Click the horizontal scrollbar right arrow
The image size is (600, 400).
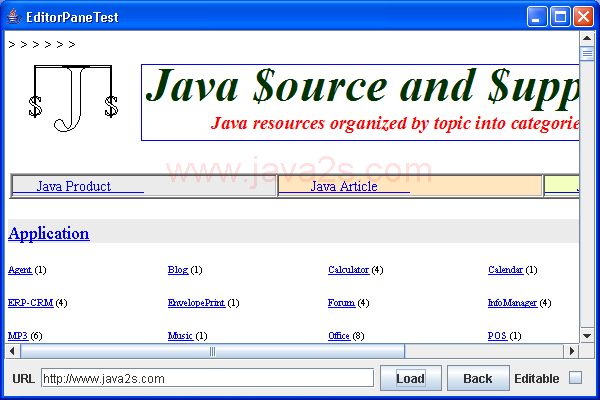(571, 351)
